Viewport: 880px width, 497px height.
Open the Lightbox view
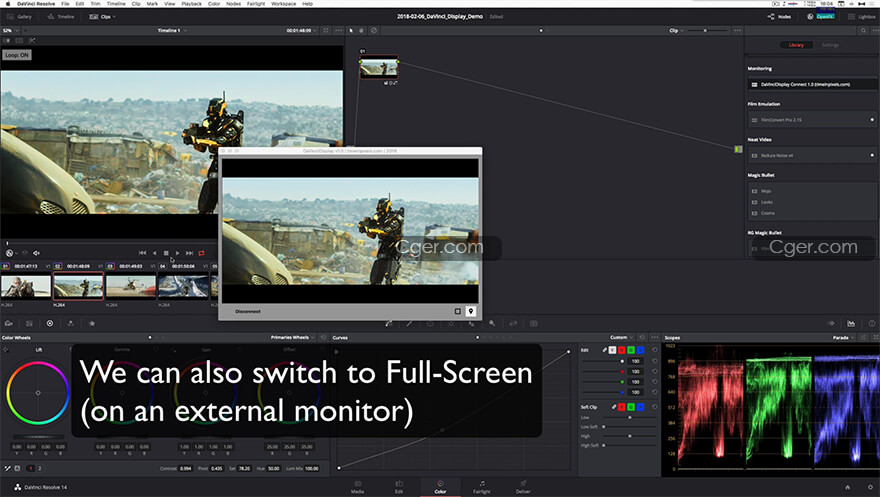point(861,17)
